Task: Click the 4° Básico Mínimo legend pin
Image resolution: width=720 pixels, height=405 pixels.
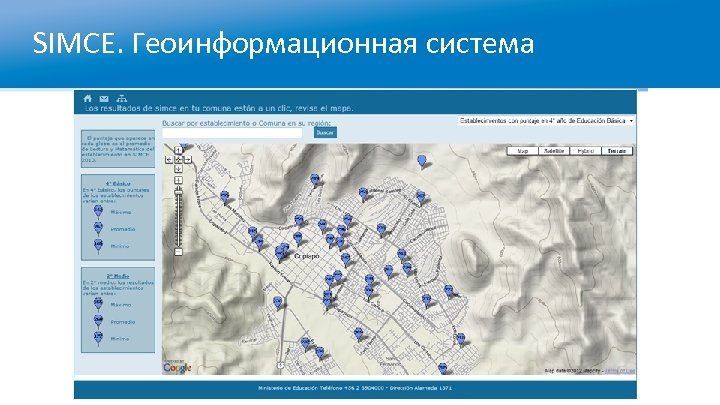Action: point(98,245)
